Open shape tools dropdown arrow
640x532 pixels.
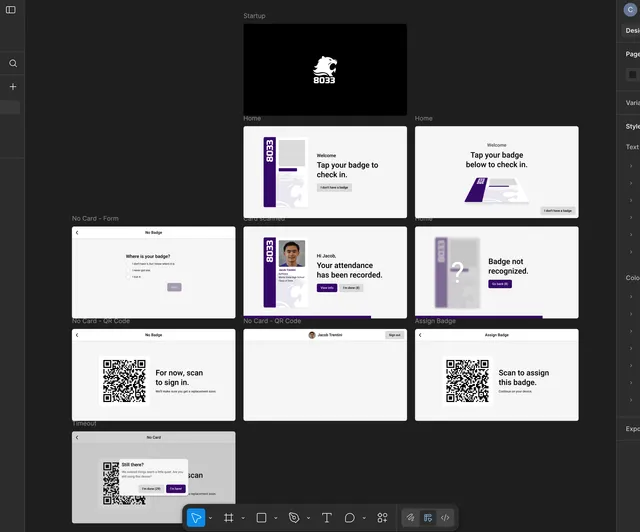pos(276,518)
